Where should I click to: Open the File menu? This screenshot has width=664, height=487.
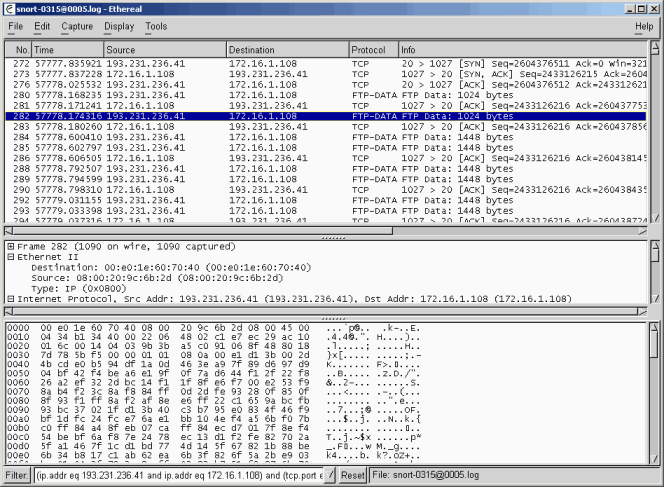click(16, 26)
